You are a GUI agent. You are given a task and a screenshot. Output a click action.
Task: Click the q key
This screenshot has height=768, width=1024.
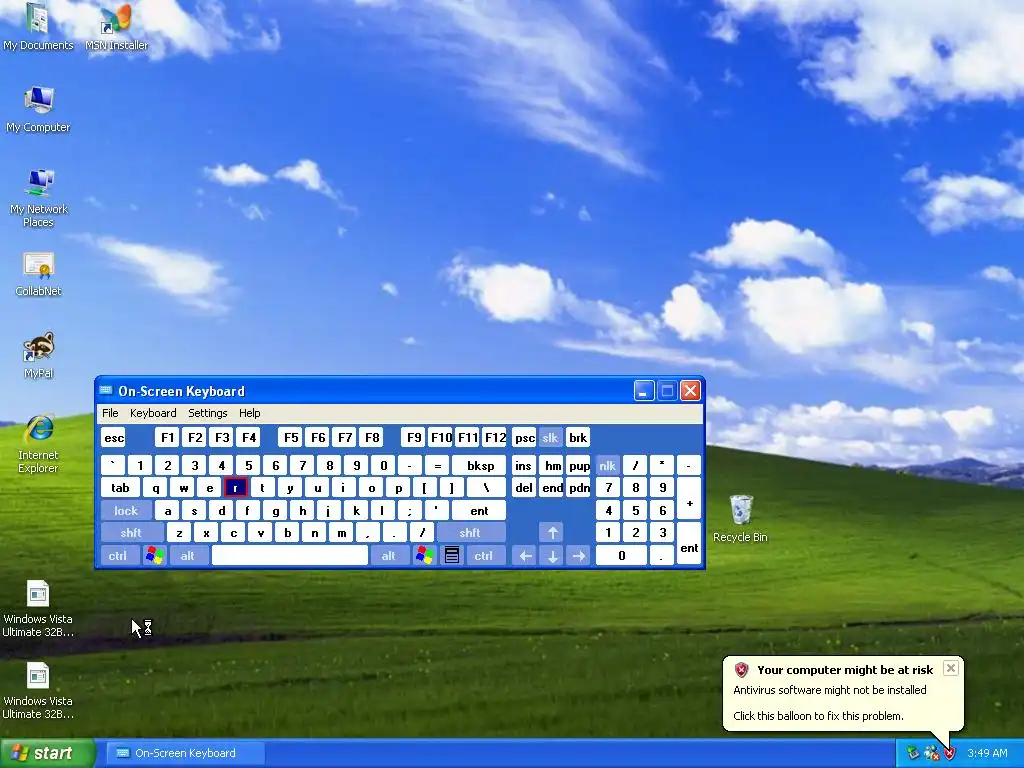[x=155, y=488]
